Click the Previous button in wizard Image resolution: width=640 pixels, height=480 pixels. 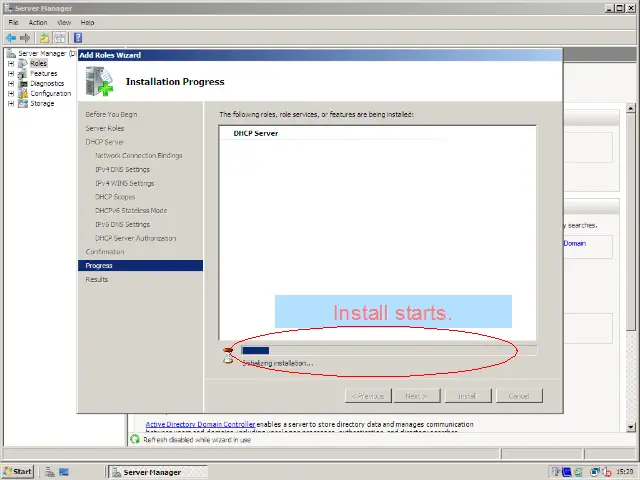368,396
